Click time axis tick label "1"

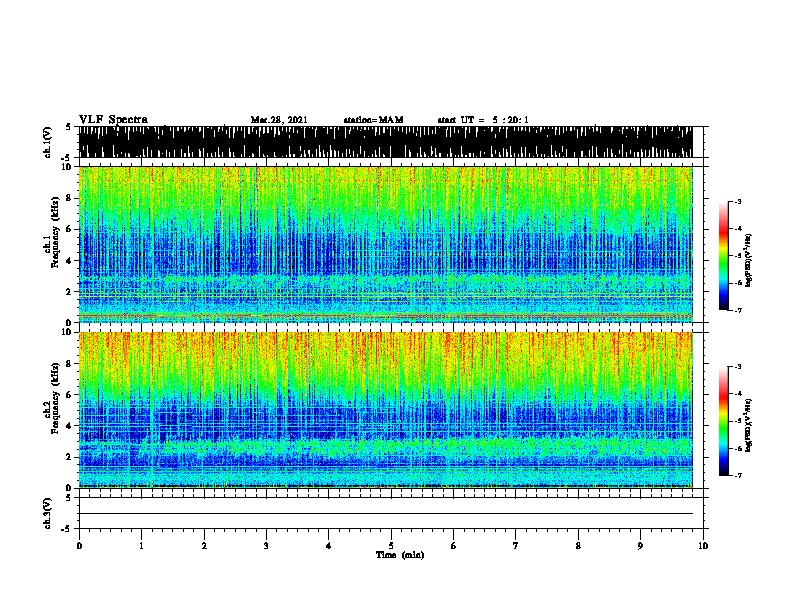tap(141, 546)
